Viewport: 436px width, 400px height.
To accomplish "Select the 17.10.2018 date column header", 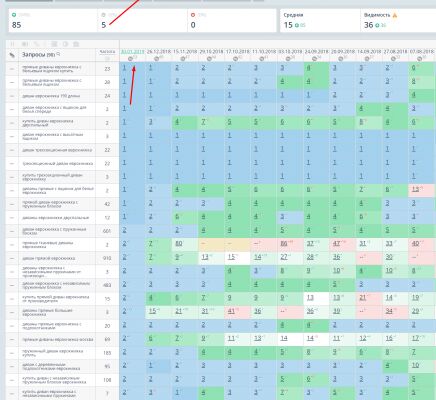I will click(238, 52).
